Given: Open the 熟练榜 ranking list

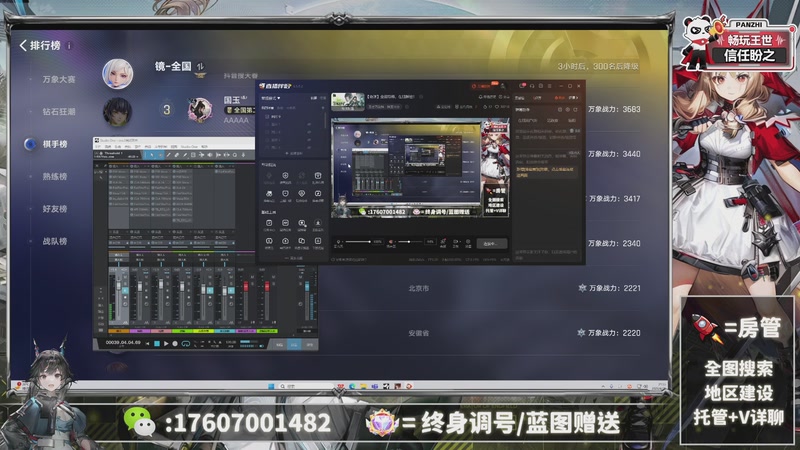Looking at the screenshot, I should pyautogui.click(x=55, y=177).
